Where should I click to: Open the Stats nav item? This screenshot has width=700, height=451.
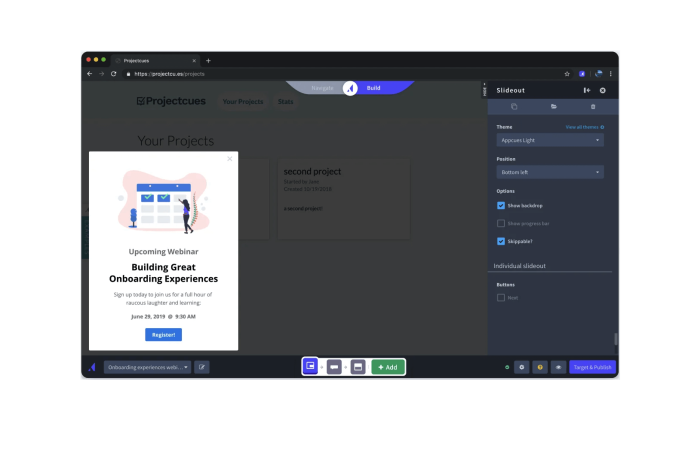click(285, 102)
